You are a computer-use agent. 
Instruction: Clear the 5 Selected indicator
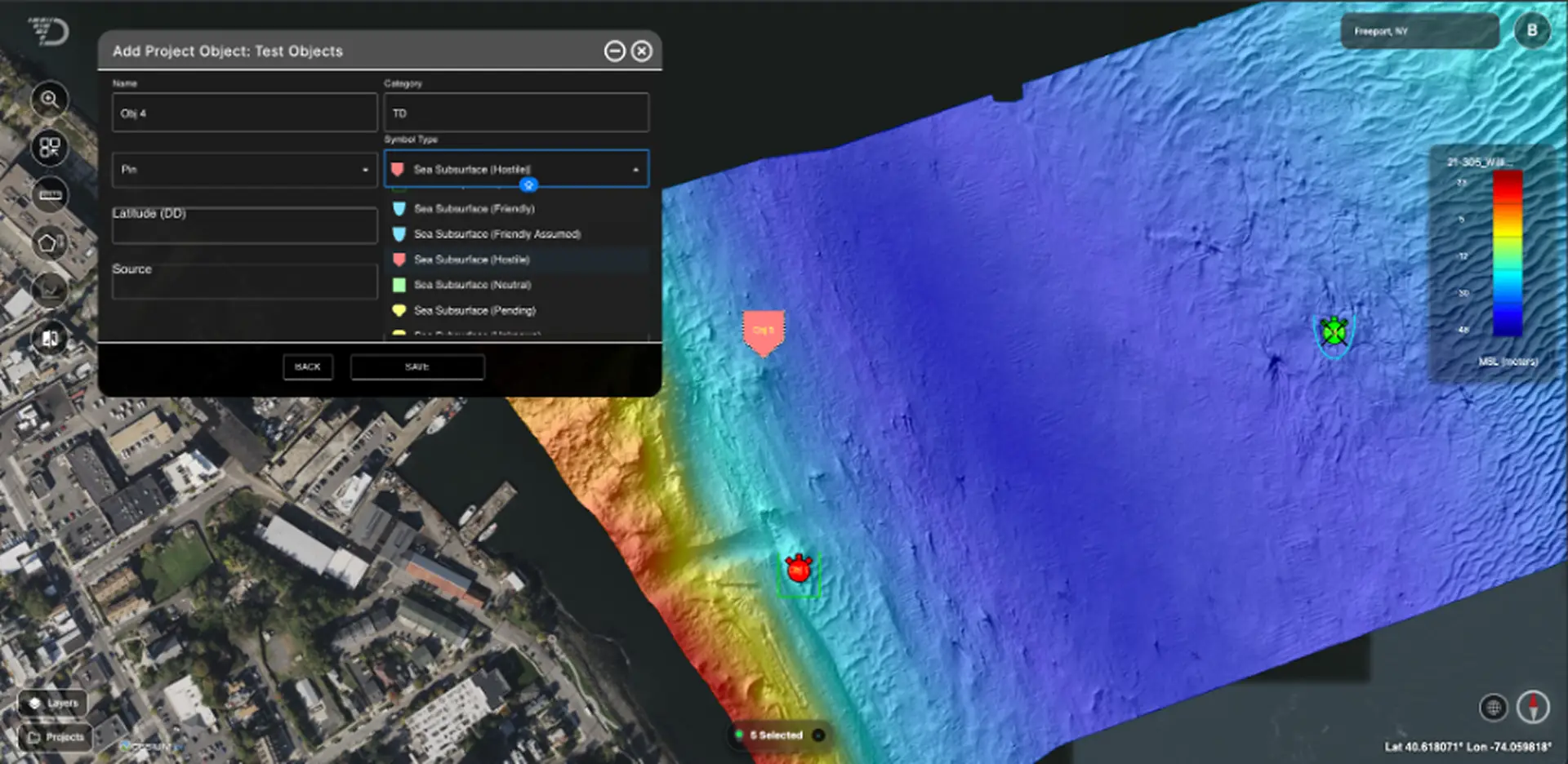pyautogui.click(x=818, y=735)
